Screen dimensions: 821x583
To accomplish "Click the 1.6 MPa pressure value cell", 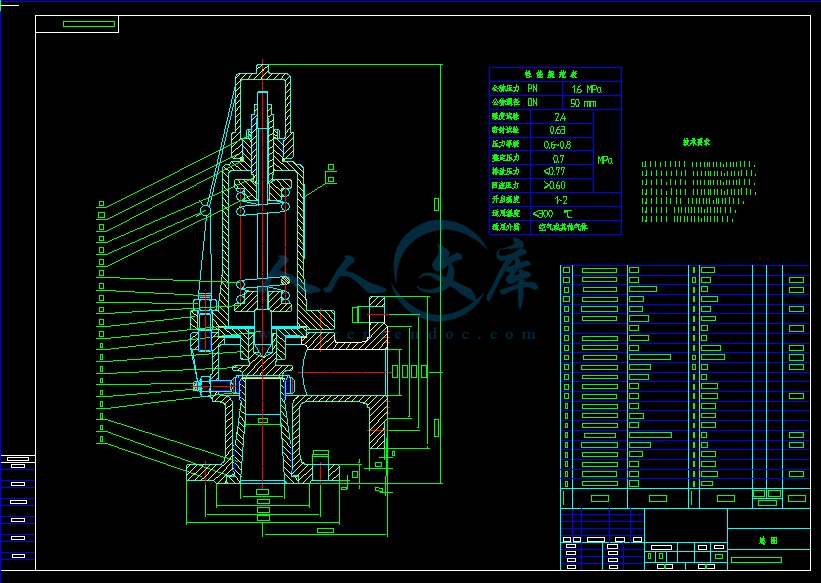I will tap(585, 88).
